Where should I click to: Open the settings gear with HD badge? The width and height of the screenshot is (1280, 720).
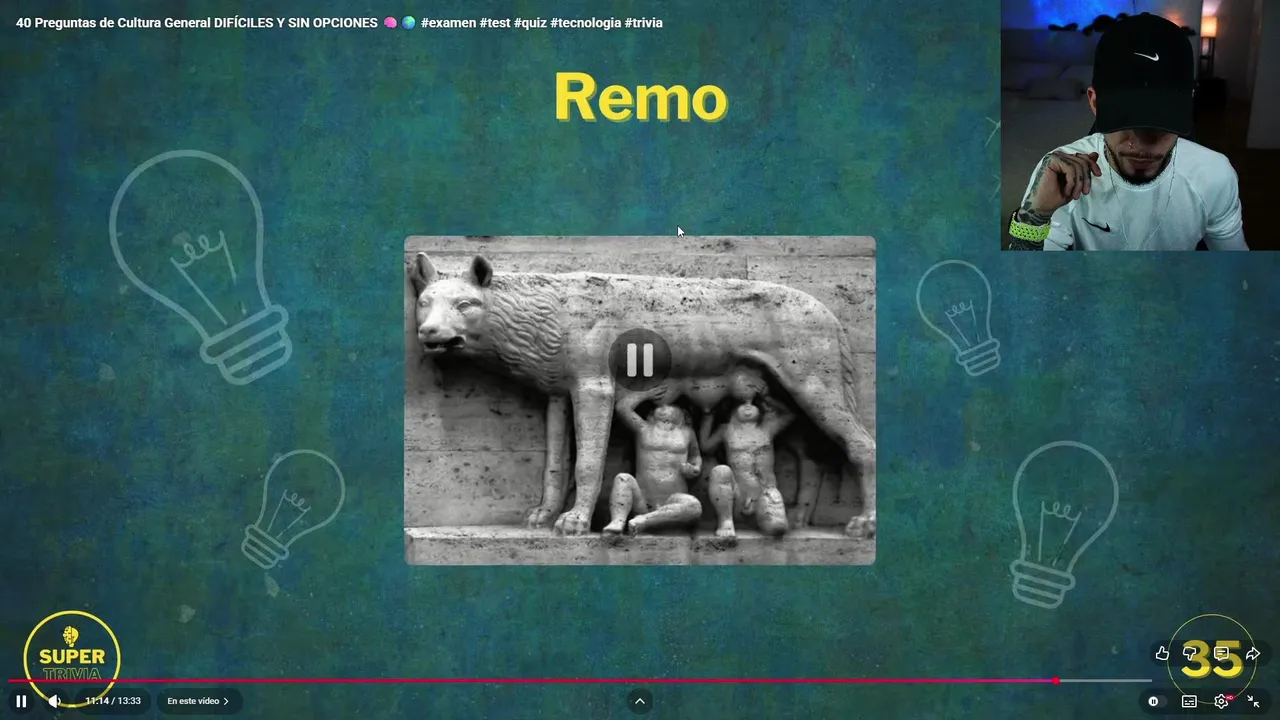(x=1222, y=701)
